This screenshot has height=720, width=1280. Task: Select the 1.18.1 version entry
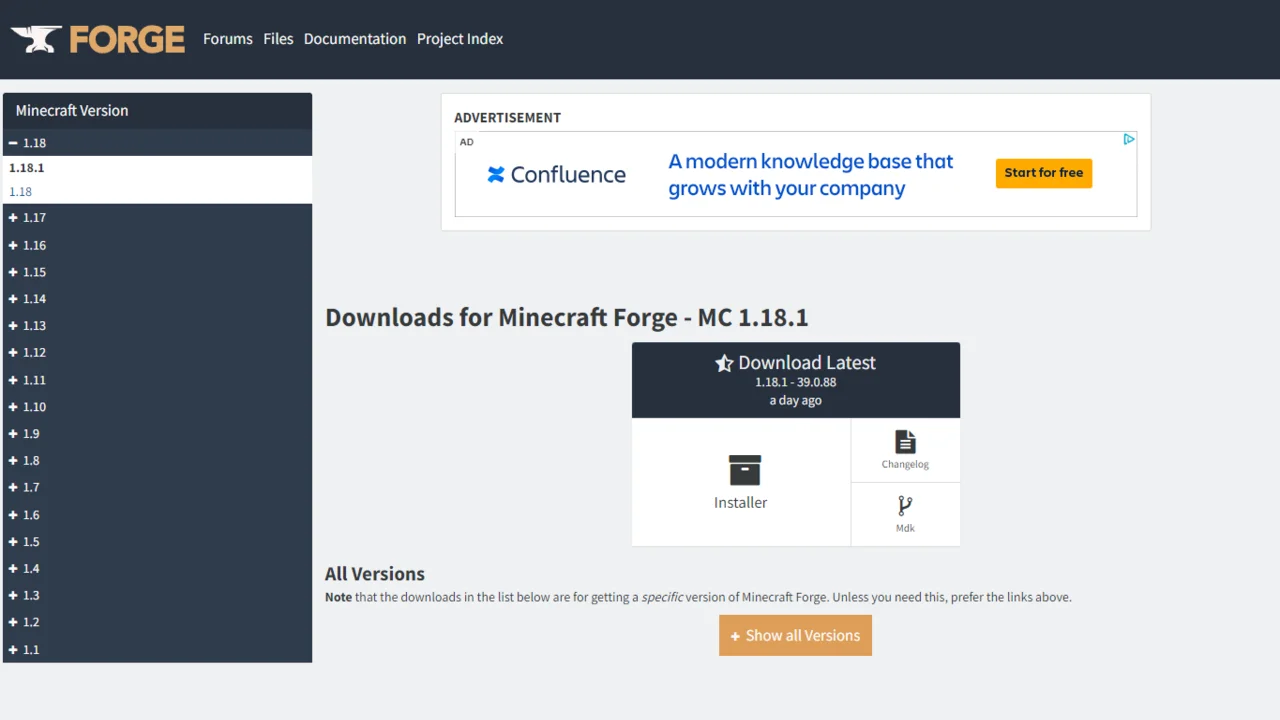coord(27,168)
